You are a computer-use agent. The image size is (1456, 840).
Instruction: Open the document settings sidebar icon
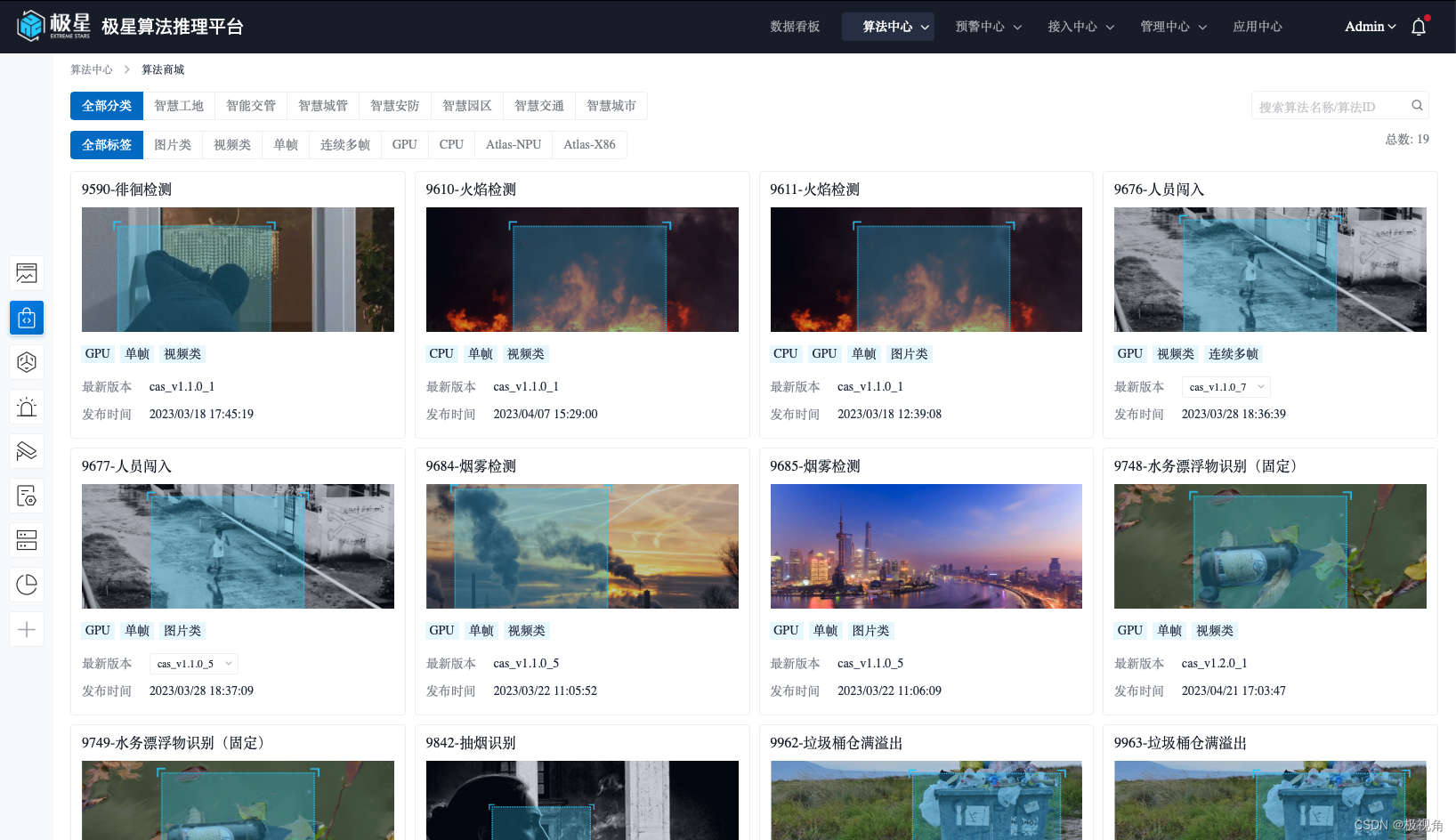pos(27,496)
